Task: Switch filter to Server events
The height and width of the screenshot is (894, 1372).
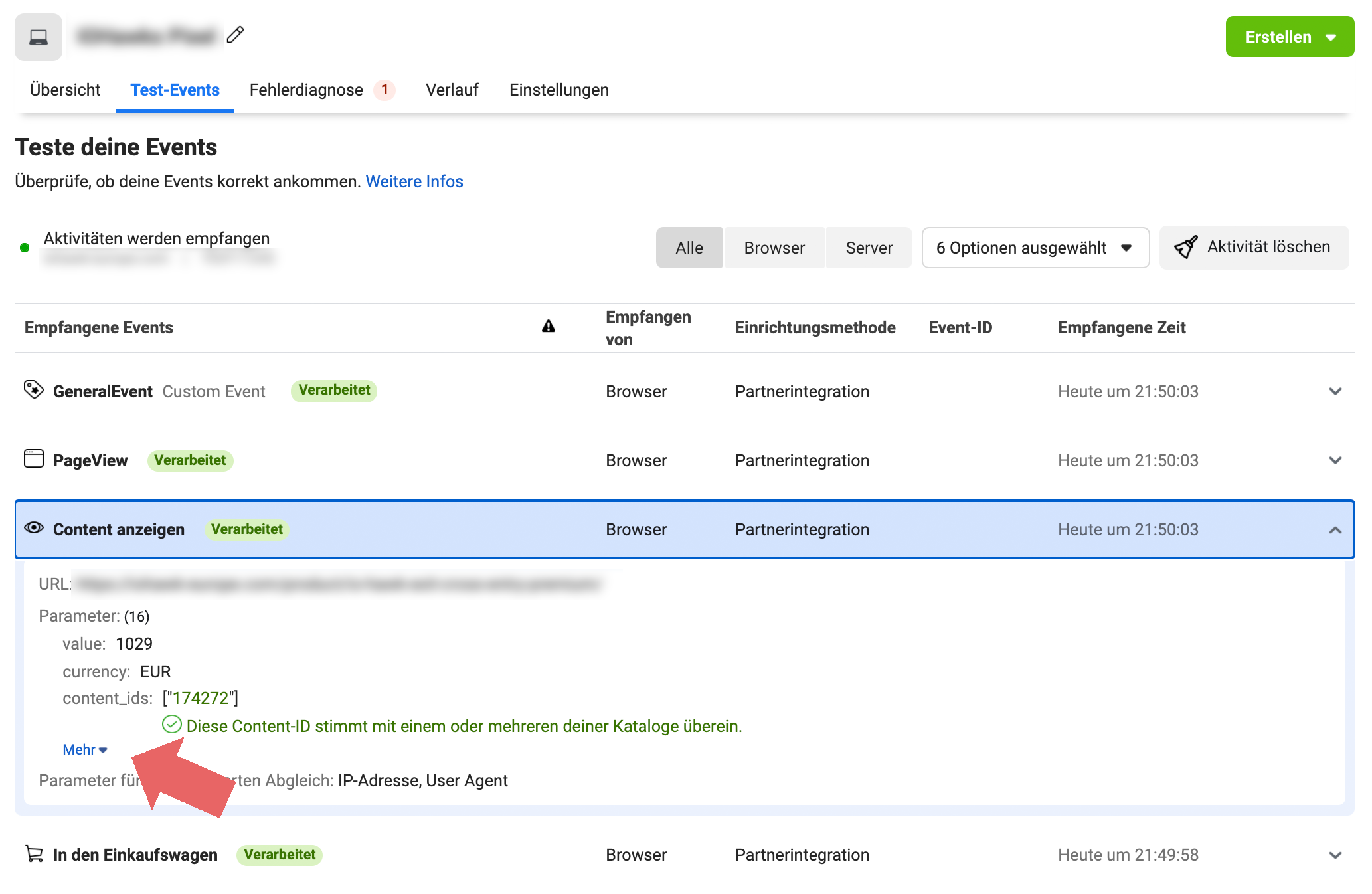Action: tap(869, 248)
